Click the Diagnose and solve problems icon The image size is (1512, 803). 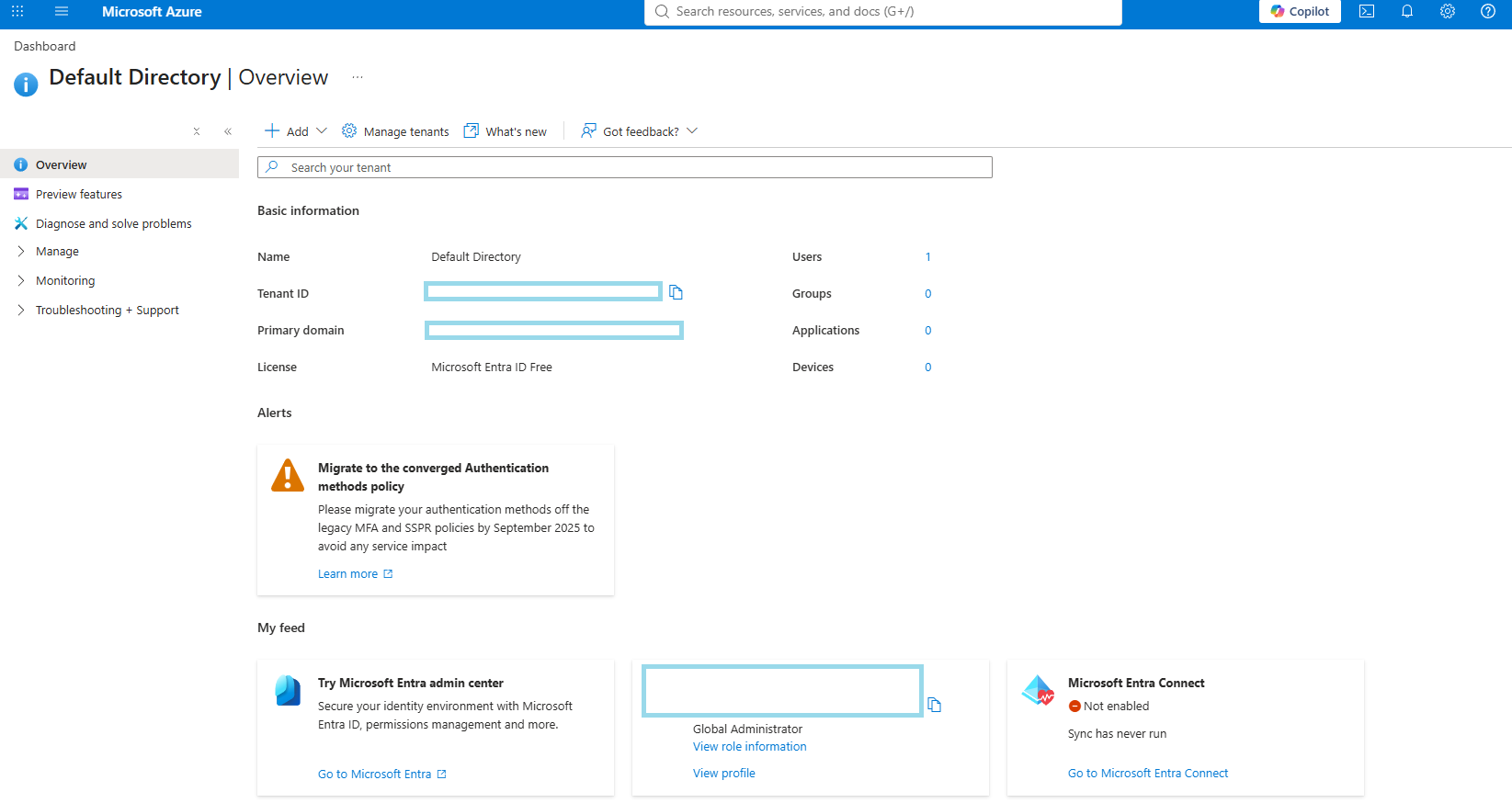(21, 223)
